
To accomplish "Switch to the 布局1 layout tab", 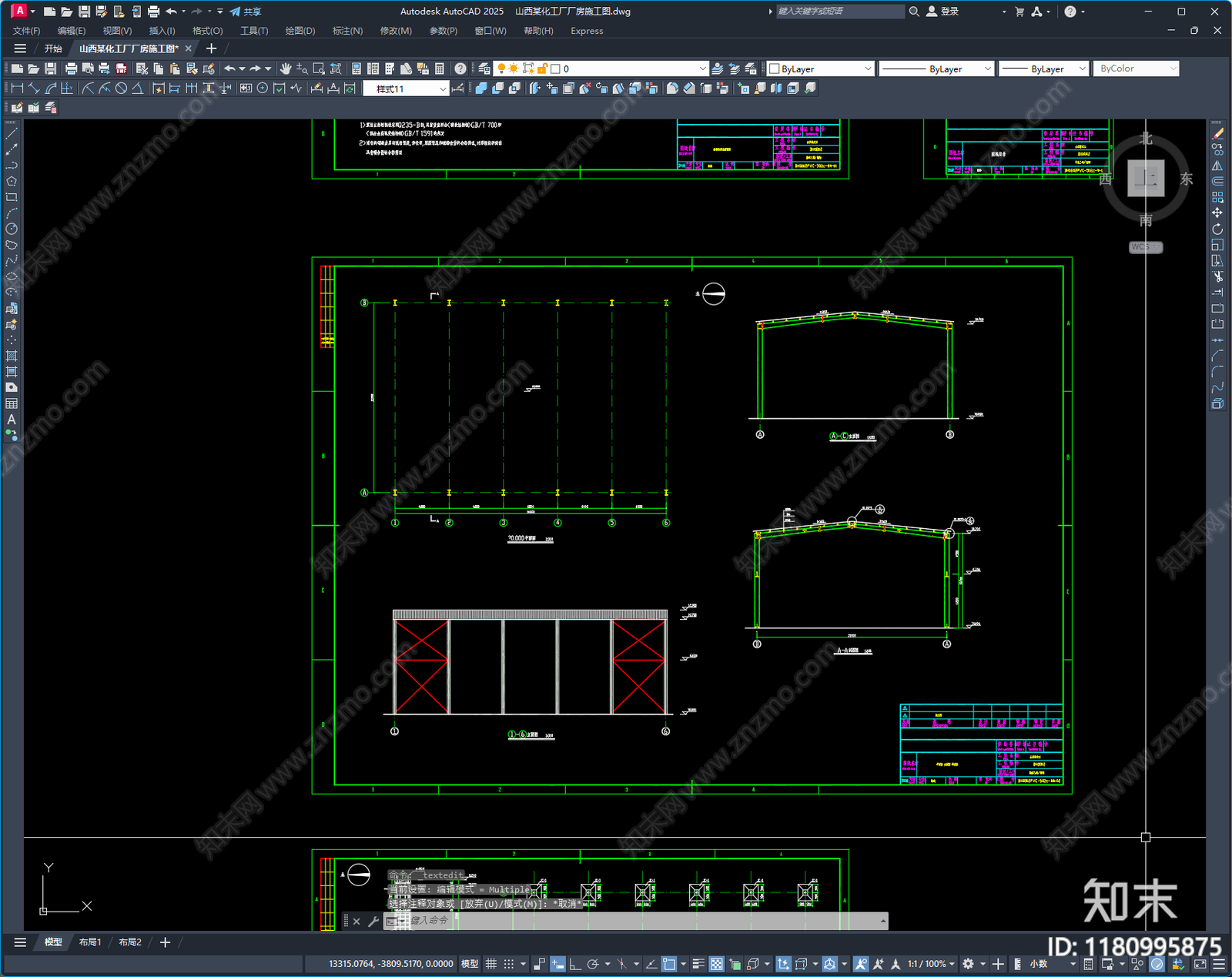I will [90, 942].
